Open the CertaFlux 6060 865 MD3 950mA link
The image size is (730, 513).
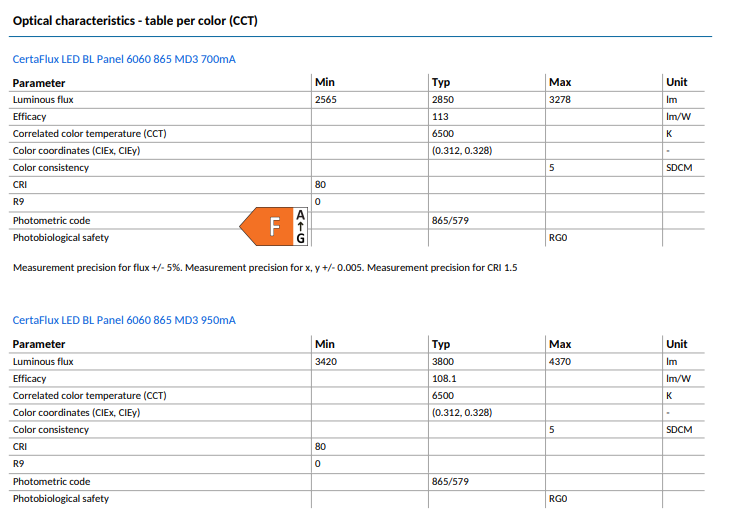pos(124,320)
